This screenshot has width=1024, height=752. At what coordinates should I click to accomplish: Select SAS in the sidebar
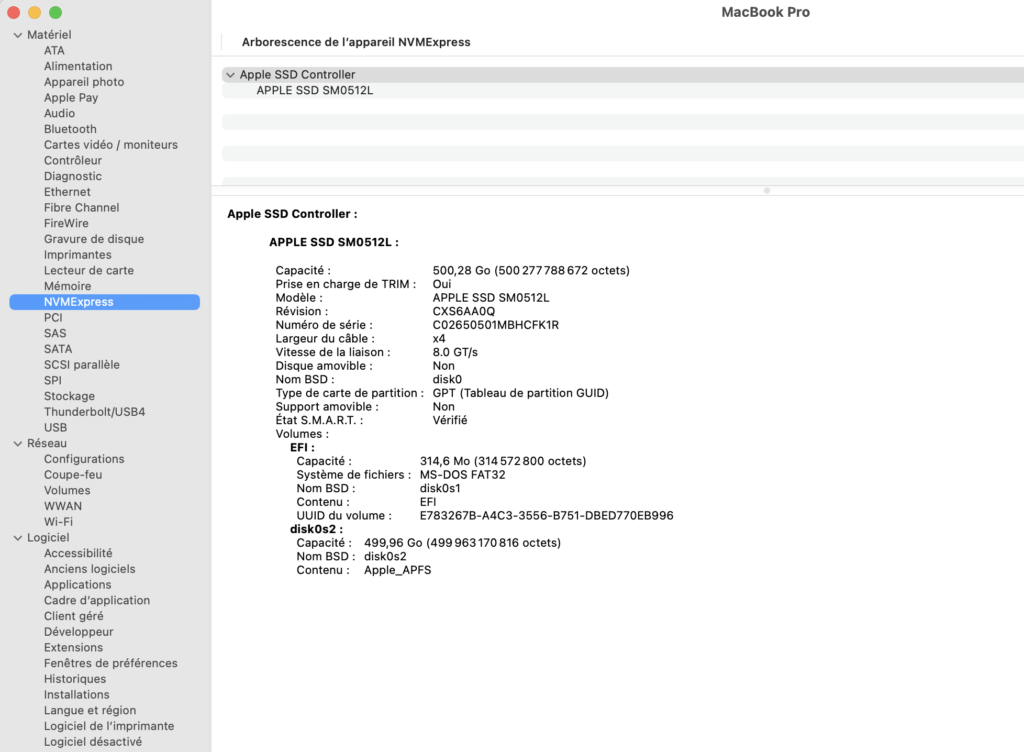(55, 334)
